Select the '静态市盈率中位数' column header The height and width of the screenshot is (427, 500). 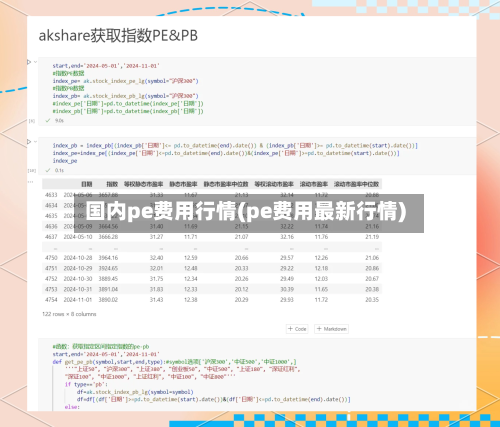pos(226,184)
